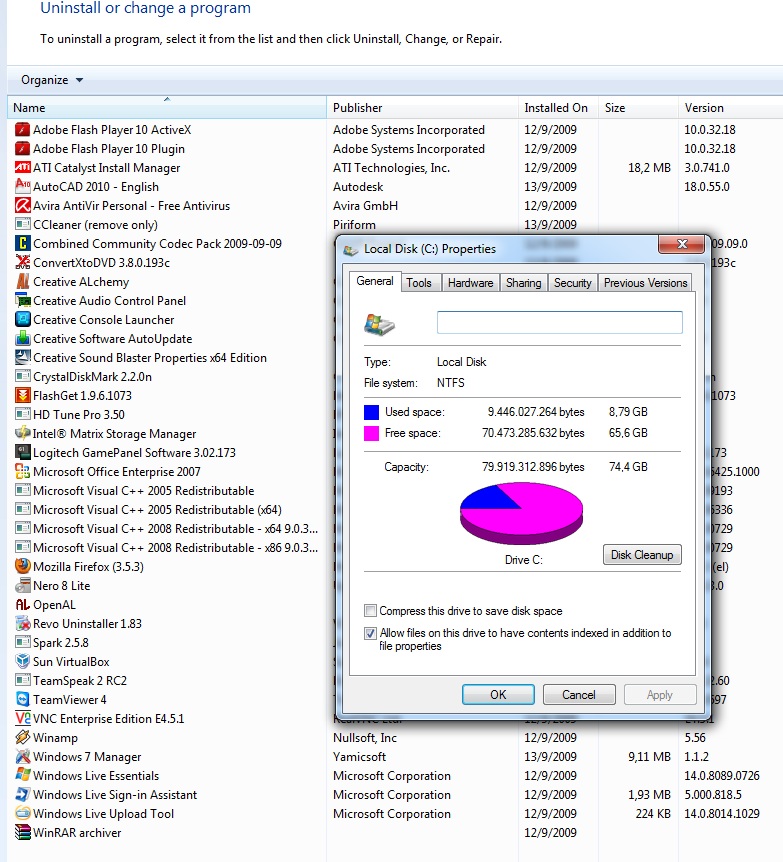This screenshot has width=783, height=862.
Task: Select the General tab
Action: tap(374, 281)
